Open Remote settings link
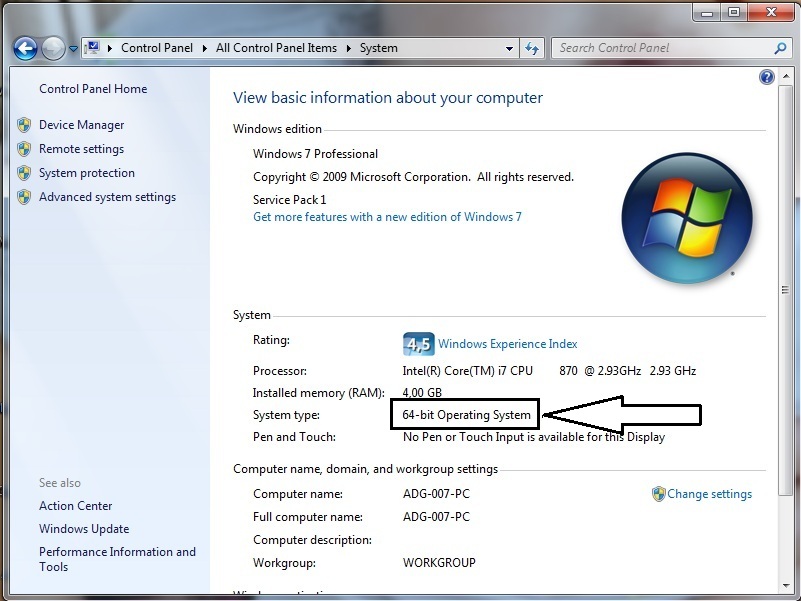 coord(82,149)
